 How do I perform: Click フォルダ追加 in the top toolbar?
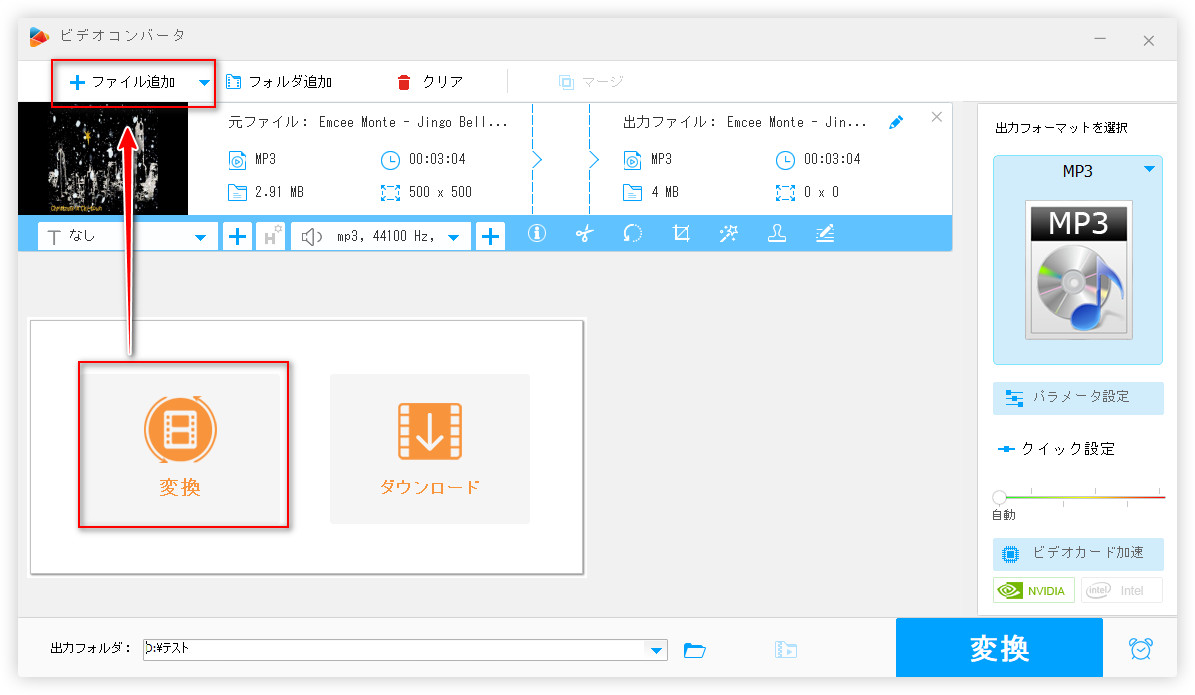pos(279,82)
